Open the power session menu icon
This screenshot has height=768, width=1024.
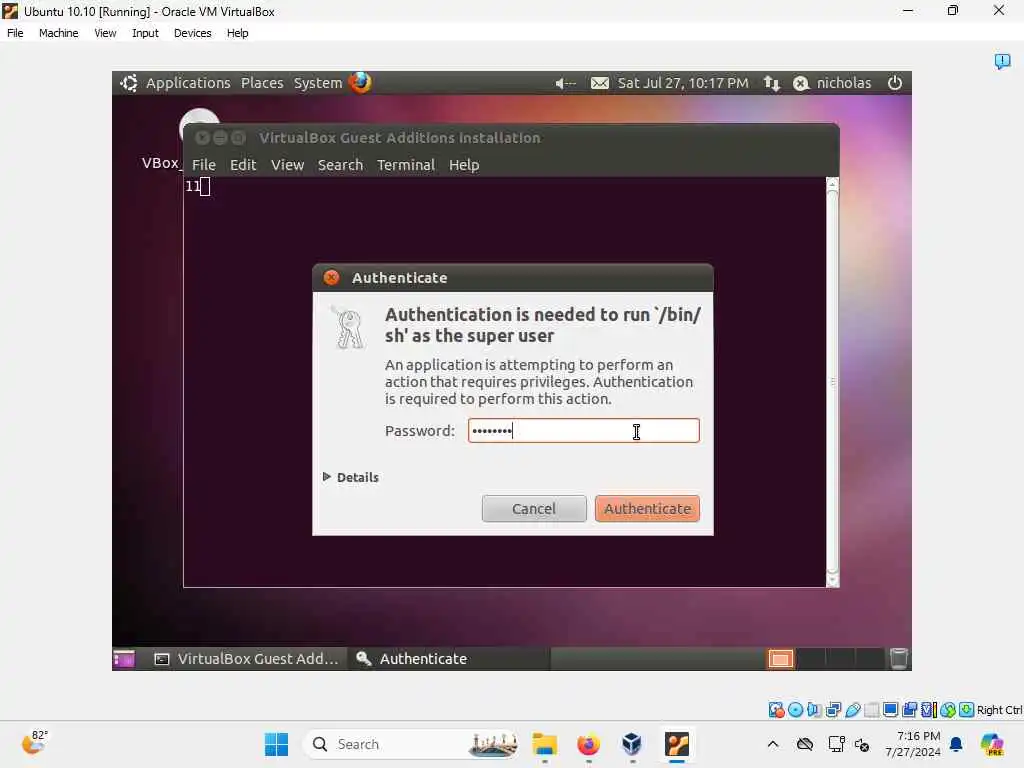[895, 83]
